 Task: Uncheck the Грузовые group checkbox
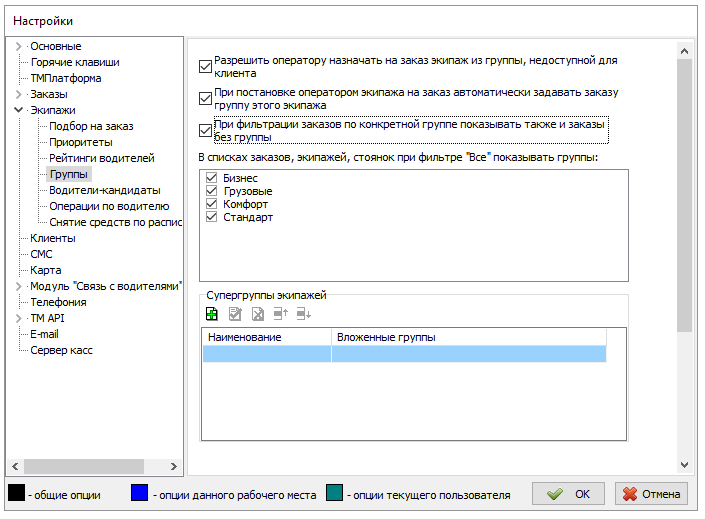click(211, 191)
